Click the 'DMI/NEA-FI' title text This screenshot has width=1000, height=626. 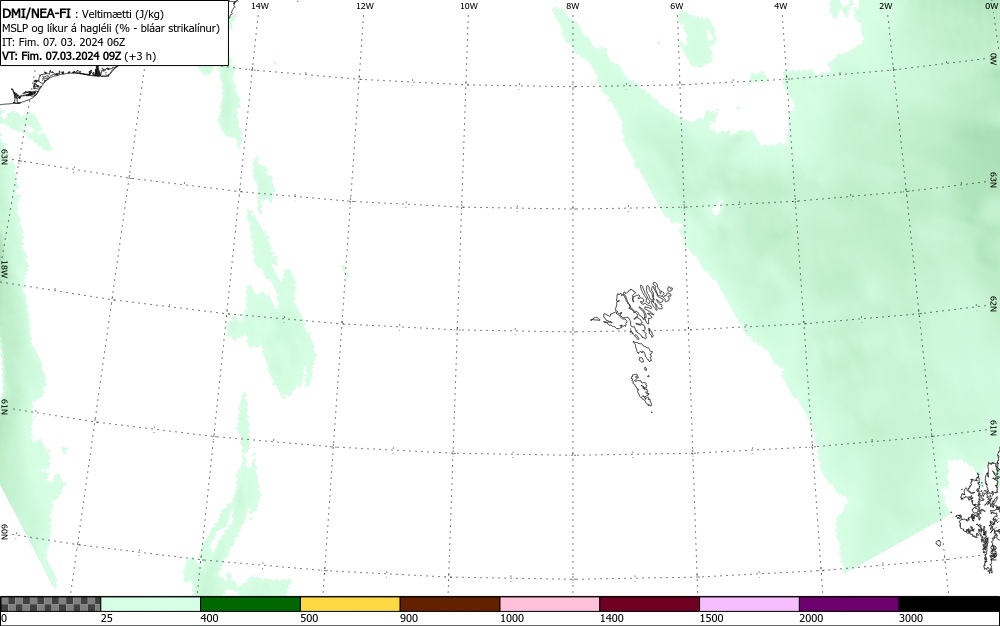tap(36, 14)
